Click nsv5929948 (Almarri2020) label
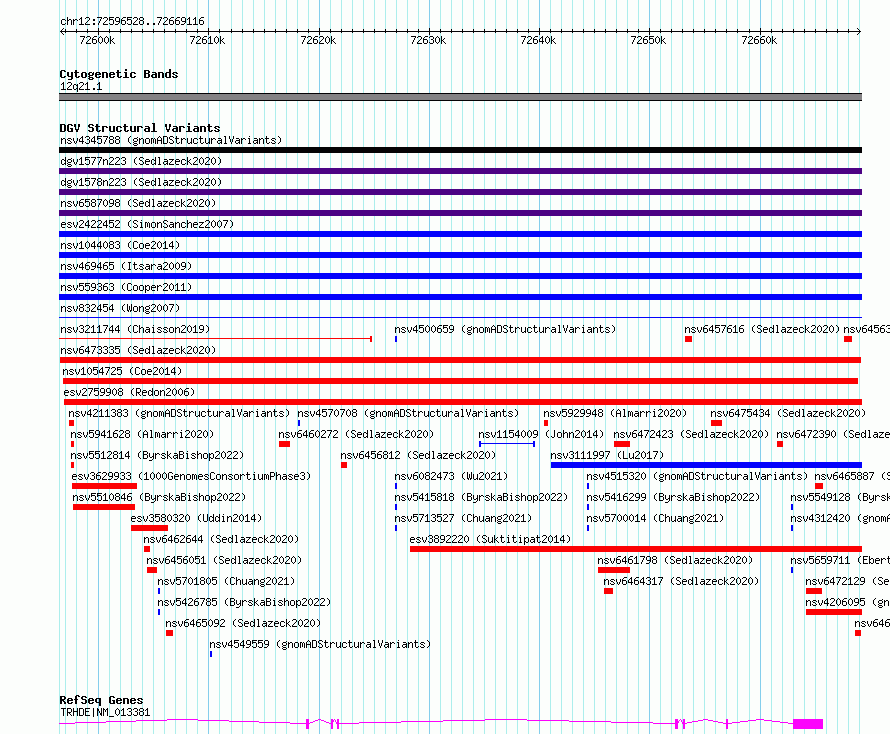The image size is (890, 734). pyautogui.click(x=615, y=413)
